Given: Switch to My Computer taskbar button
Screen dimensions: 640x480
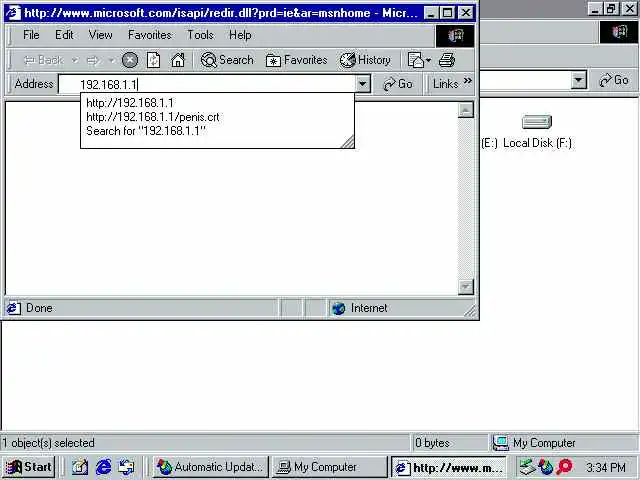Looking at the screenshot, I should [x=329, y=467].
